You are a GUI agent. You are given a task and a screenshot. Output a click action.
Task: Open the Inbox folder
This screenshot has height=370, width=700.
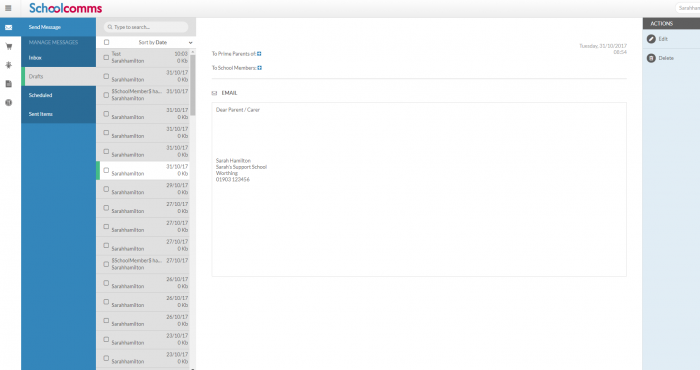[58, 58]
